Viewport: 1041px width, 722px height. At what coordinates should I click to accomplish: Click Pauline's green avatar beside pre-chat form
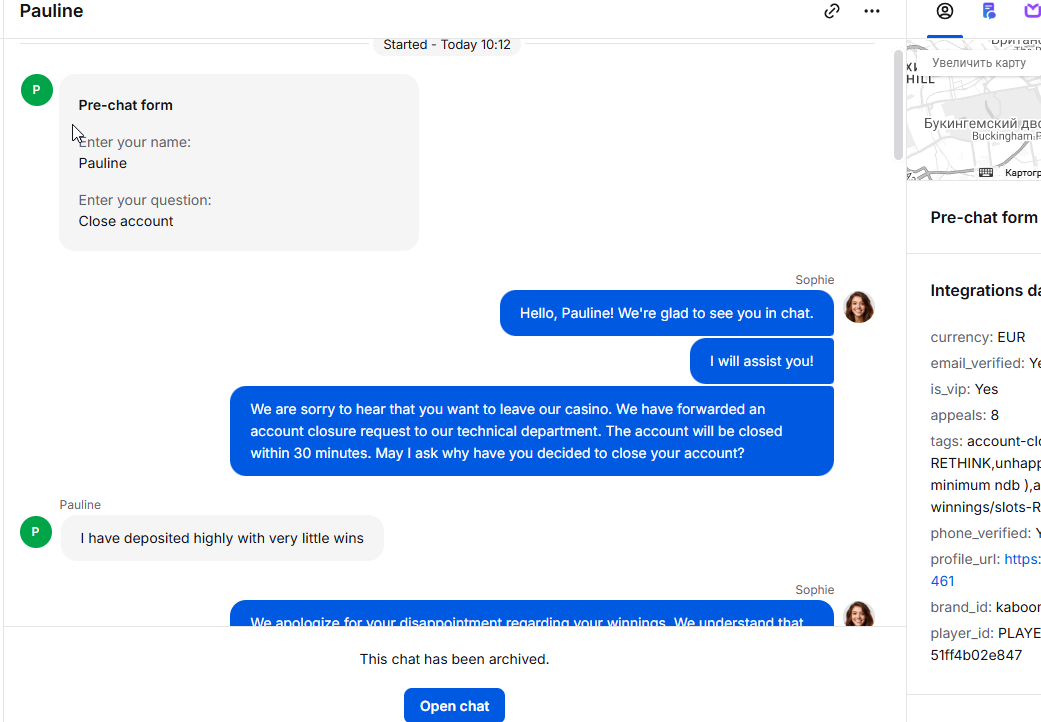point(37,90)
